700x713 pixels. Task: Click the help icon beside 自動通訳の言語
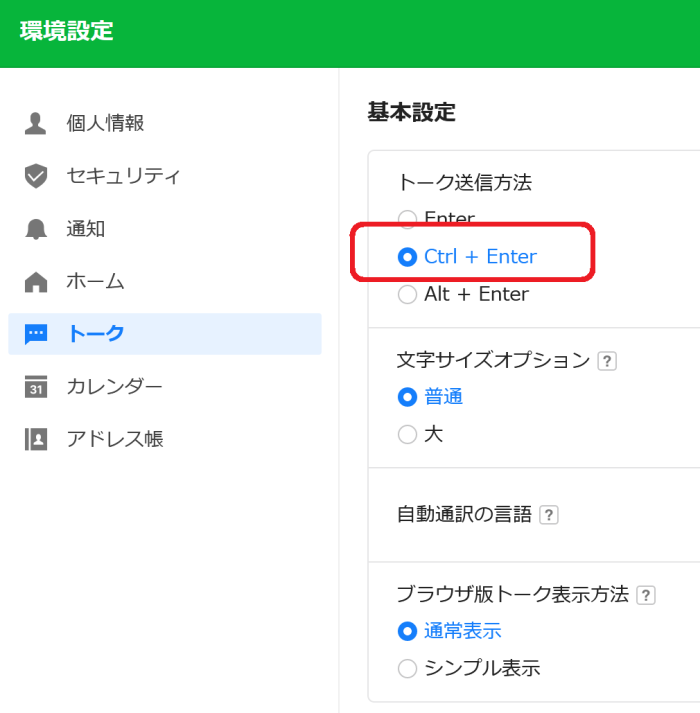coord(549,515)
